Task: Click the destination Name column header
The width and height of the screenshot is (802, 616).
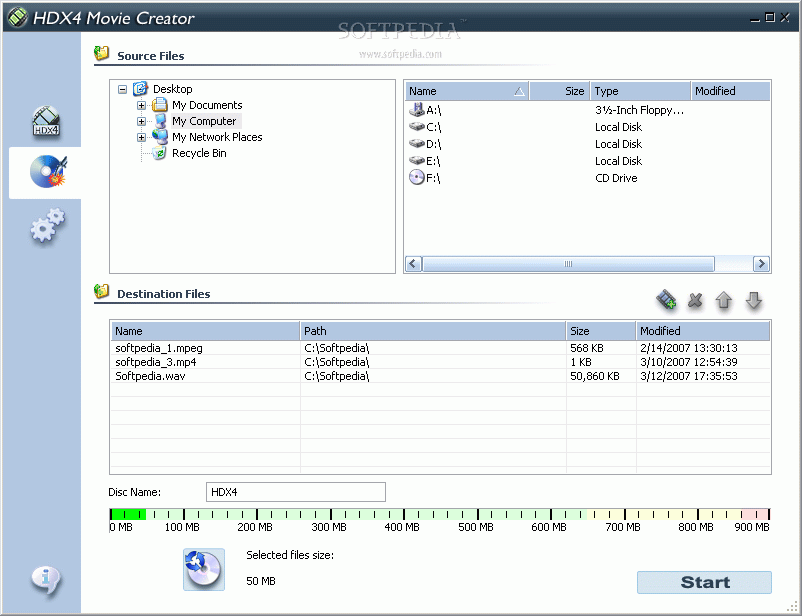Action: (x=205, y=331)
